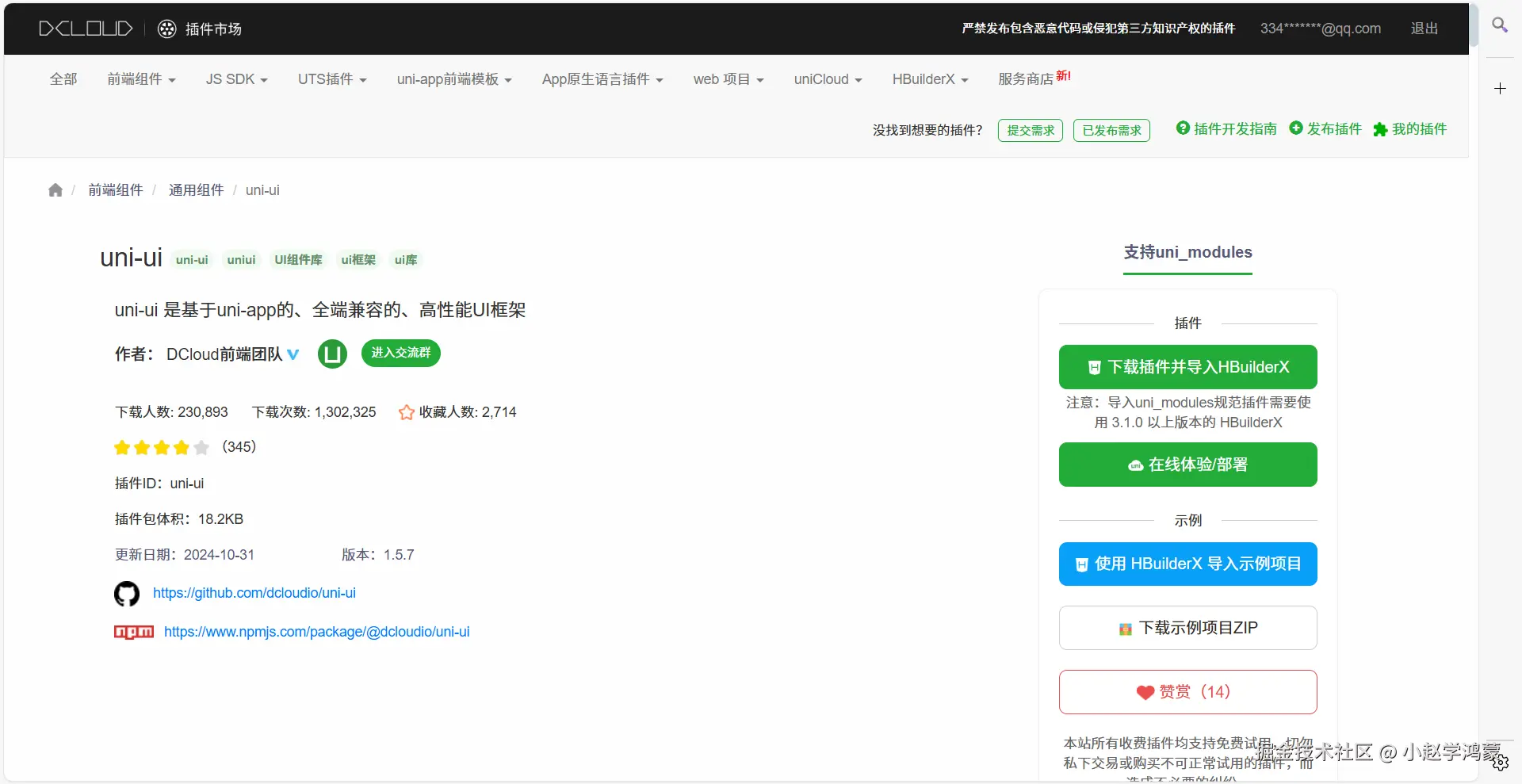Click the 前端组件 breadcrumb link
This screenshot has width=1522, height=784.
(x=116, y=190)
